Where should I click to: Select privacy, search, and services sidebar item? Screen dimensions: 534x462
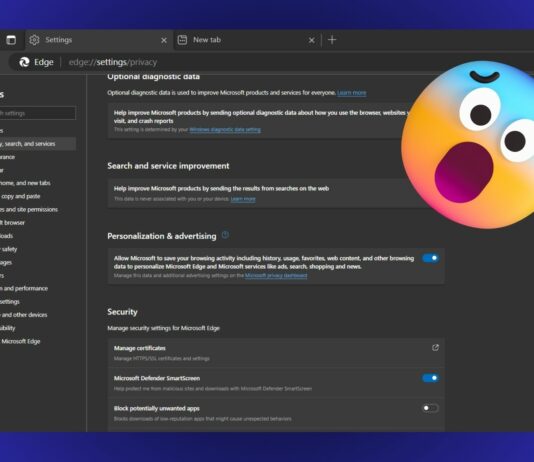(37, 144)
